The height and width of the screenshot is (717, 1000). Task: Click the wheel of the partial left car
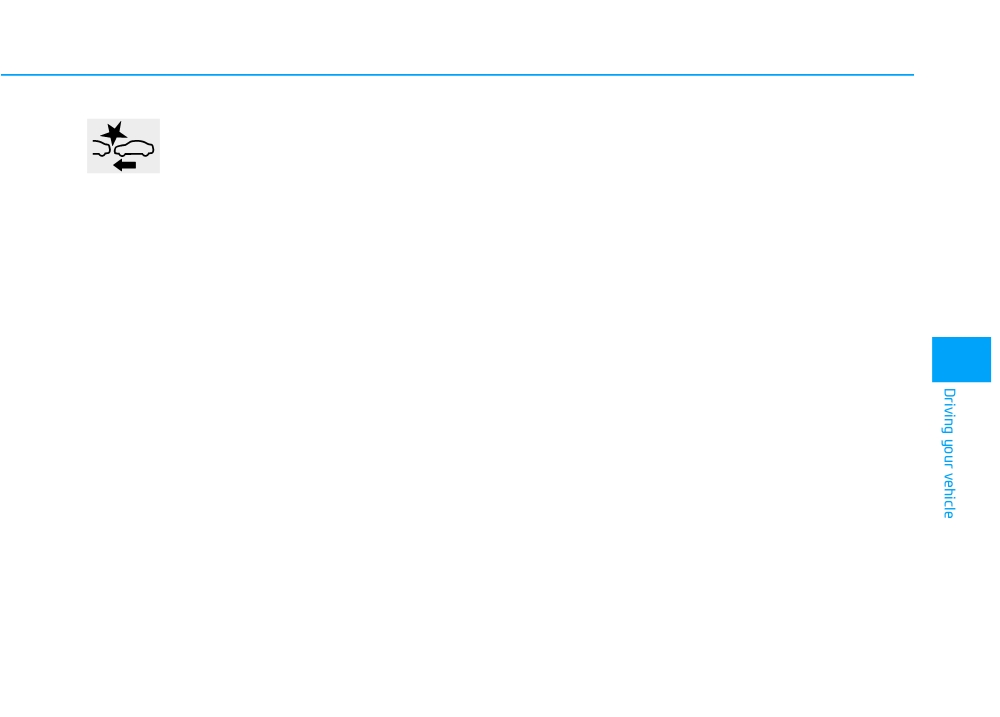pos(102,155)
